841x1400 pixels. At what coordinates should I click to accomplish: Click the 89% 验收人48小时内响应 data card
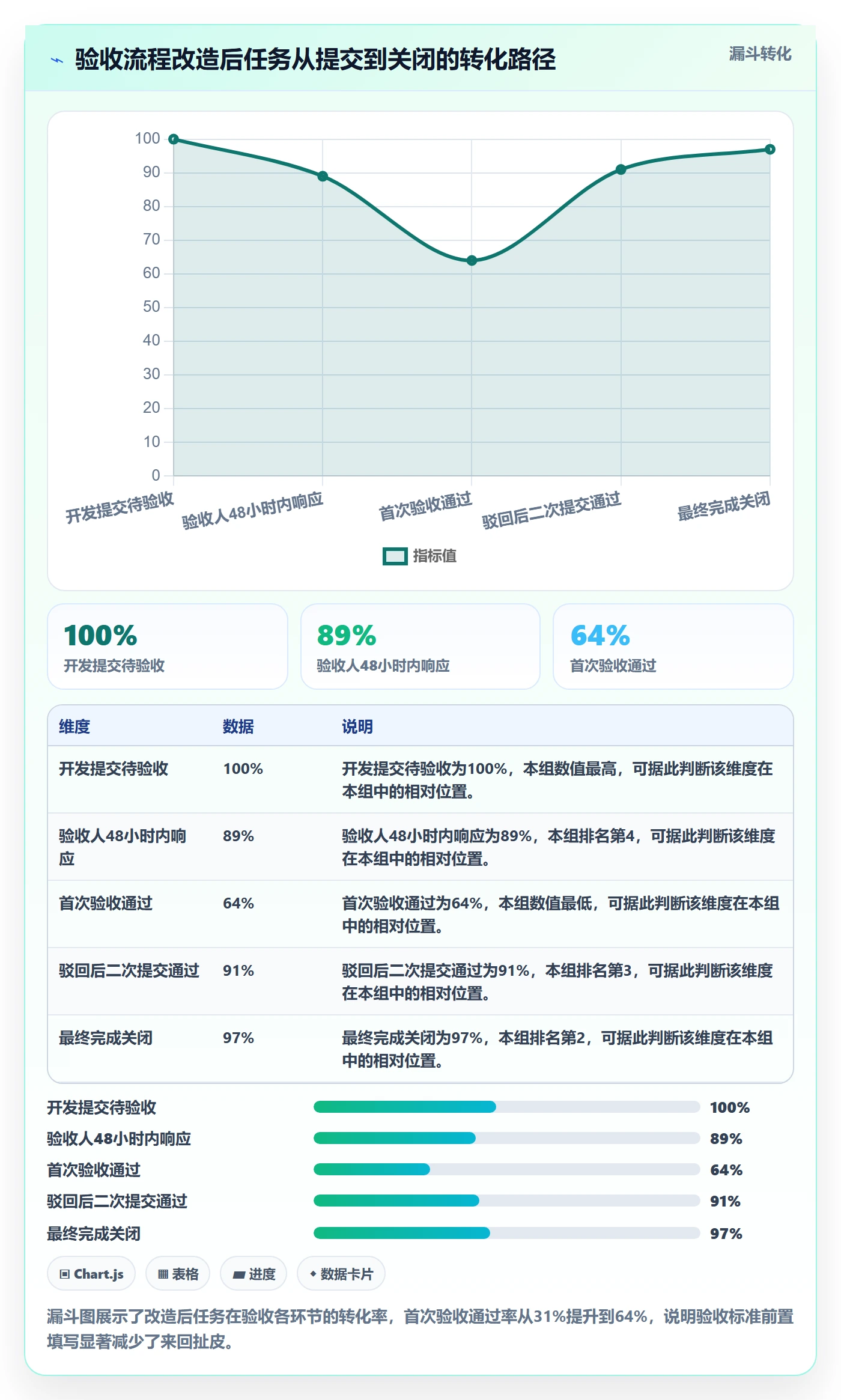point(421,647)
